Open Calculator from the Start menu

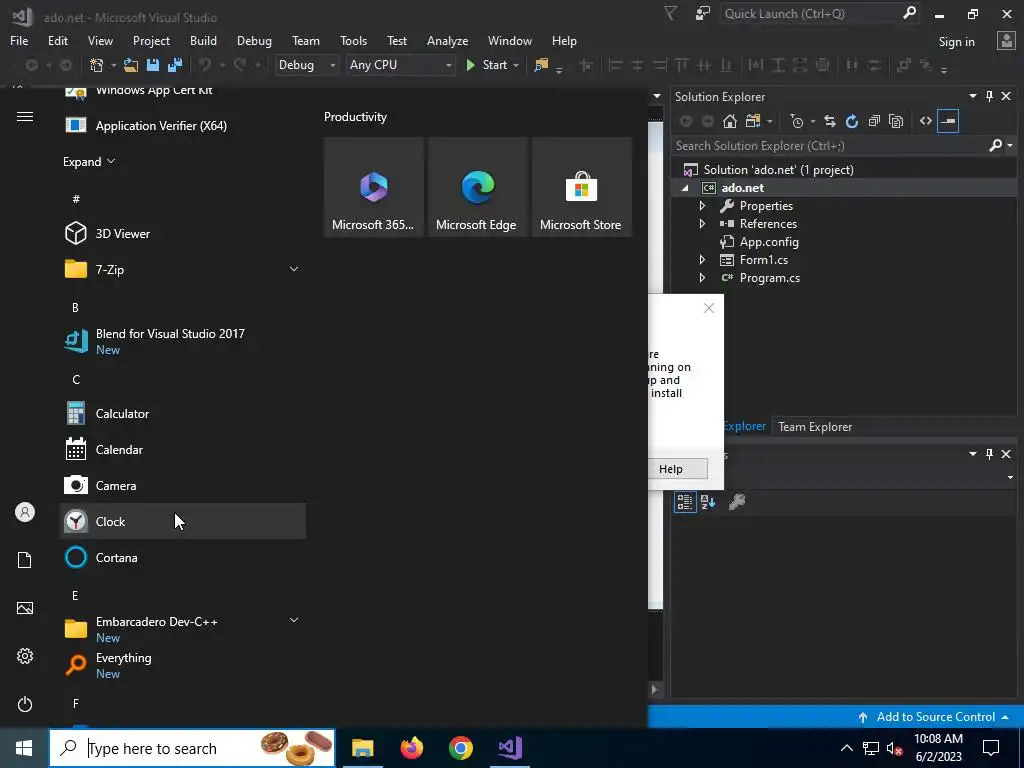(x=183, y=413)
